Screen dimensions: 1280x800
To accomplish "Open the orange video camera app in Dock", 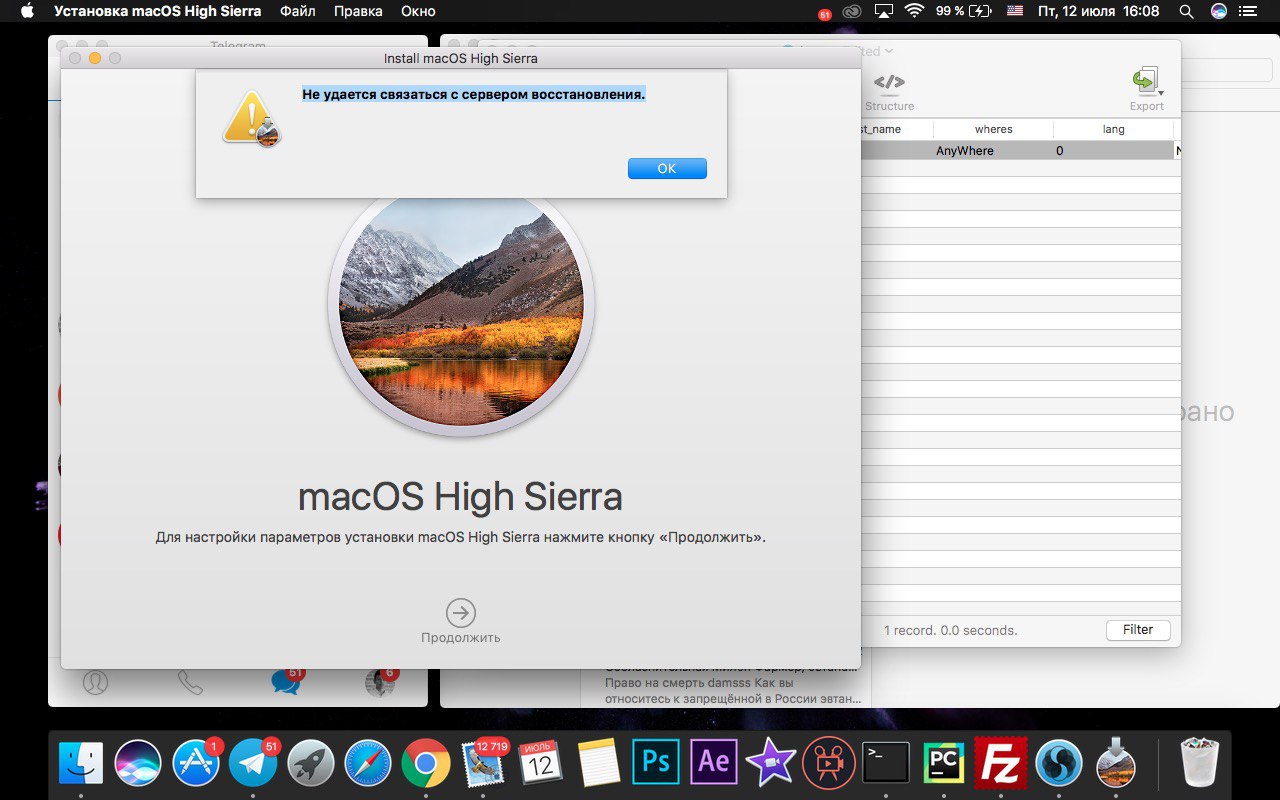I will pos(828,764).
